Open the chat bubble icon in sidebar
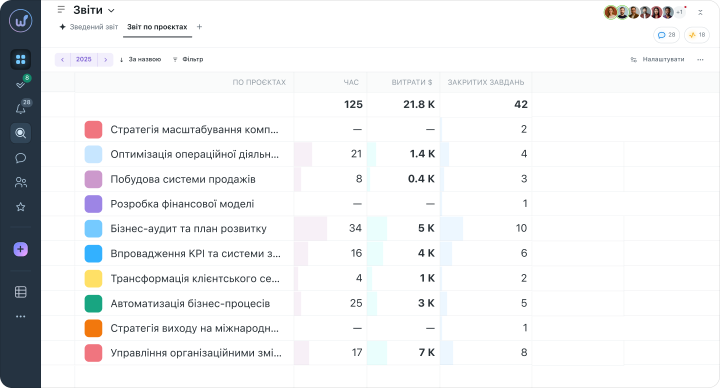This screenshot has width=720, height=388. [x=21, y=158]
